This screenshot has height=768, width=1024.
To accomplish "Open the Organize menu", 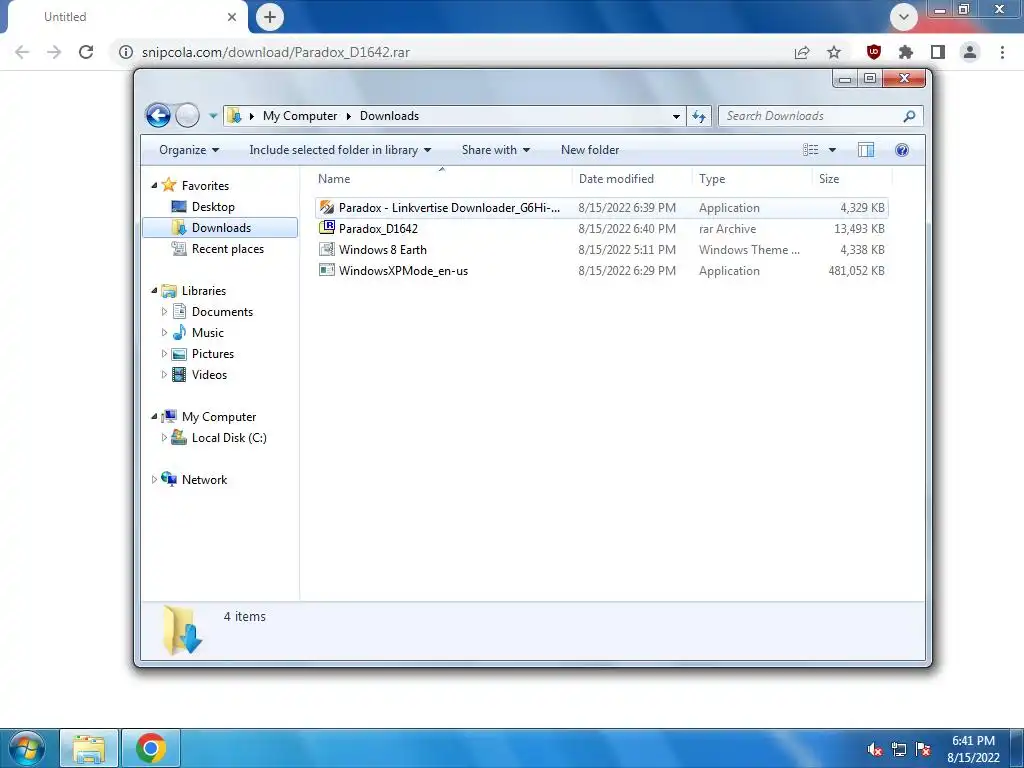I will 189,150.
